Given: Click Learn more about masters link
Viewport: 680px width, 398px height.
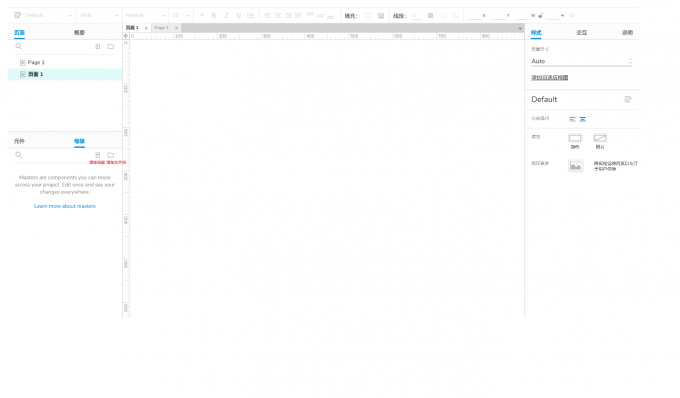Looking at the screenshot, I should (65, 206).
